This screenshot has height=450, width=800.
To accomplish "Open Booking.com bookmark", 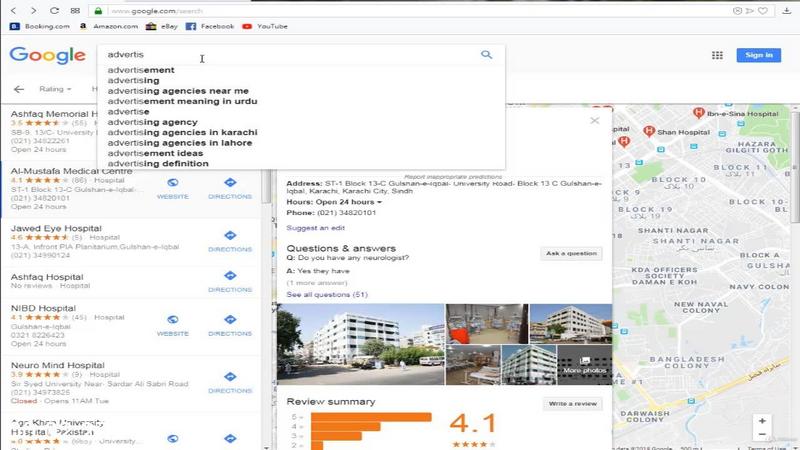I will click(40, 26).
